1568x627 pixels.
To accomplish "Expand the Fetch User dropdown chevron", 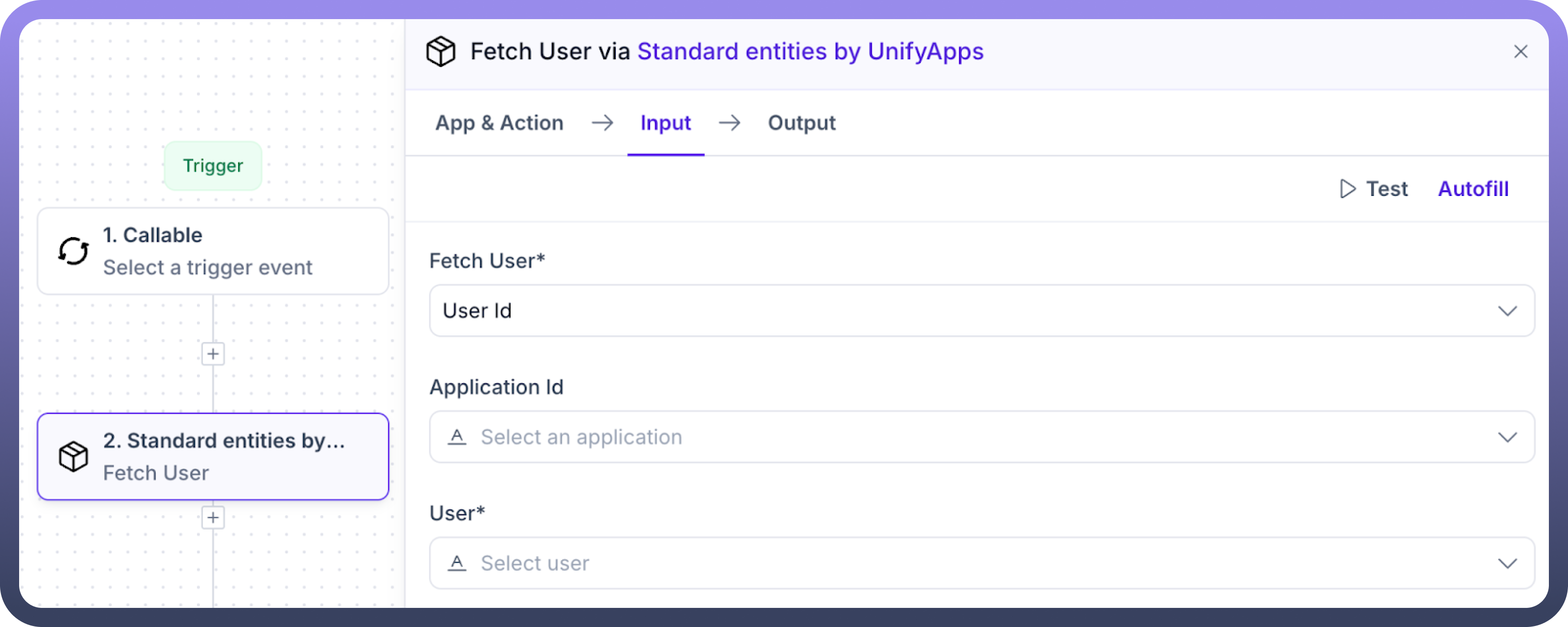I will 1507,311.
